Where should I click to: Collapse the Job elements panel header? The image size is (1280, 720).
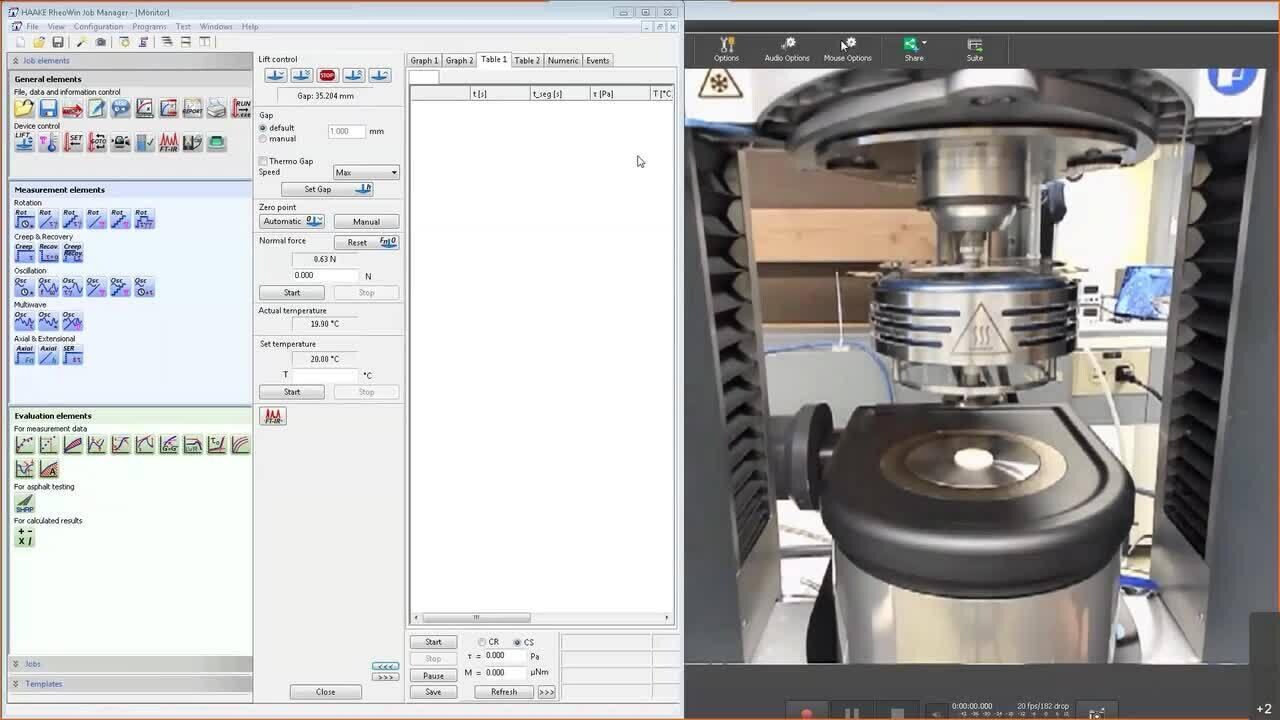[x=46, y=61]
